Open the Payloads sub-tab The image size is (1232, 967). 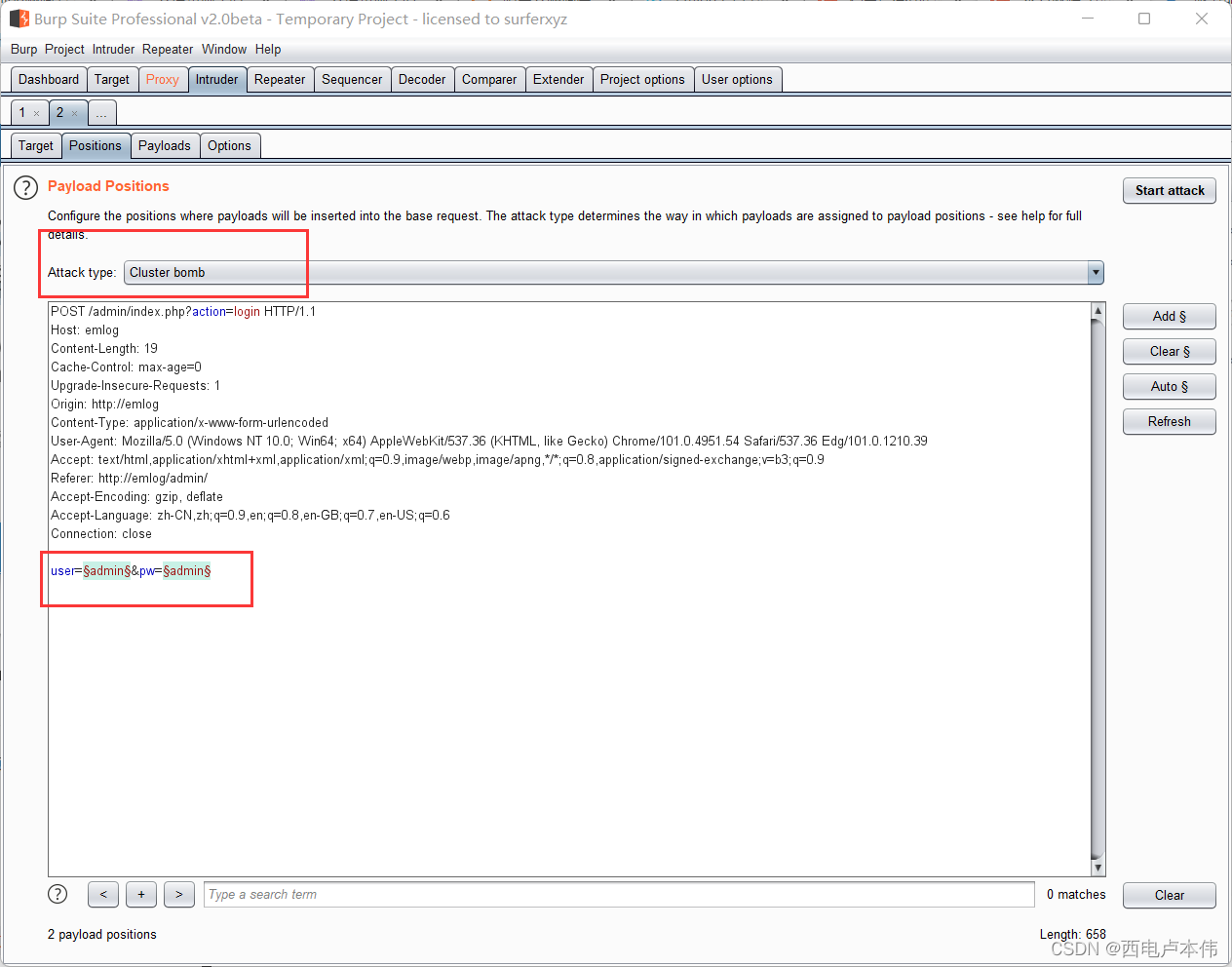point(165,146)
